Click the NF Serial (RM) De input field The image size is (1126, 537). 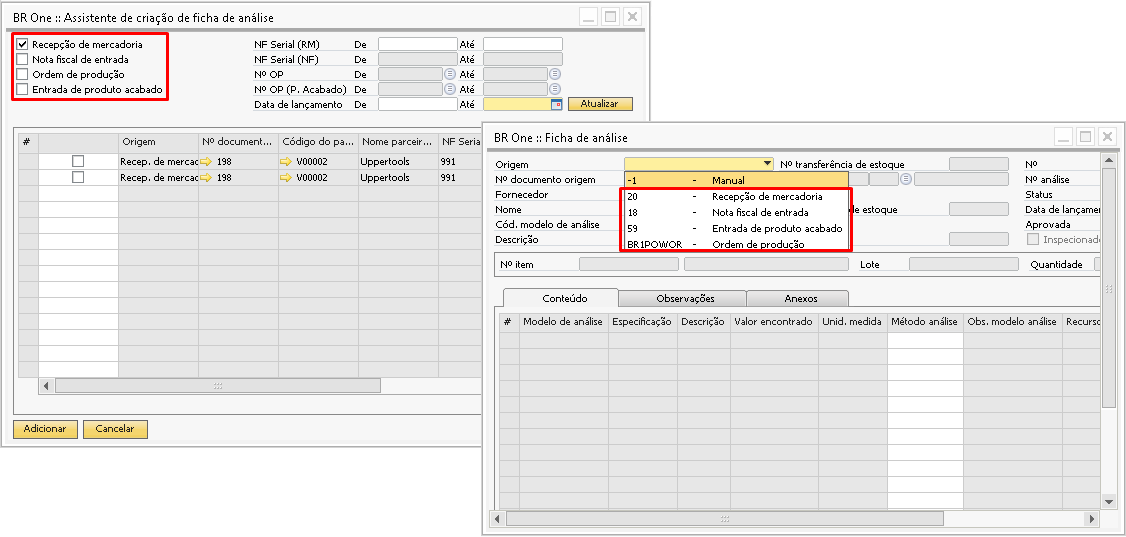pyautogui.click(x=417, y=44)
